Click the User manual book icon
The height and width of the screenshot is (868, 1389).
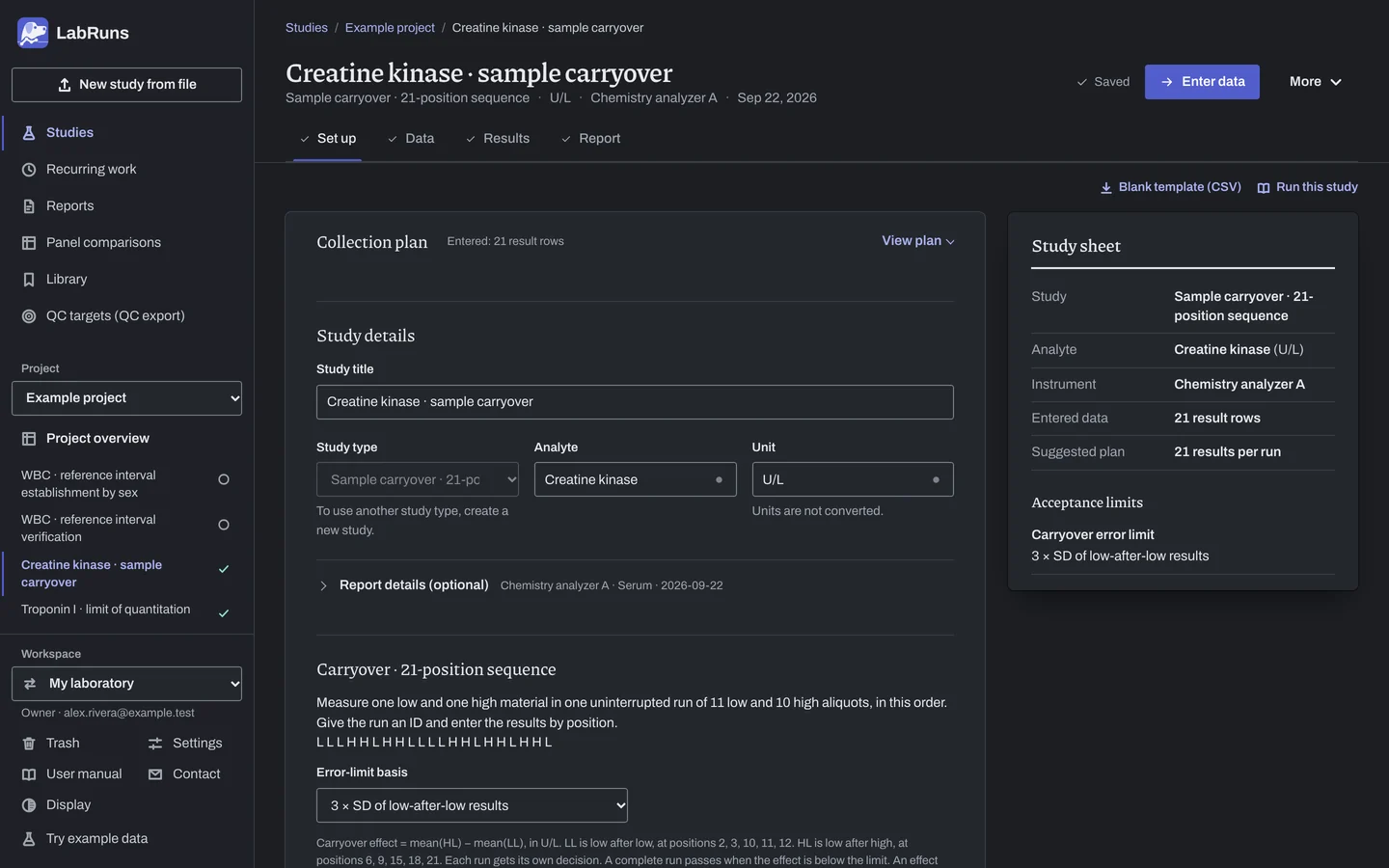coord(29,774)
